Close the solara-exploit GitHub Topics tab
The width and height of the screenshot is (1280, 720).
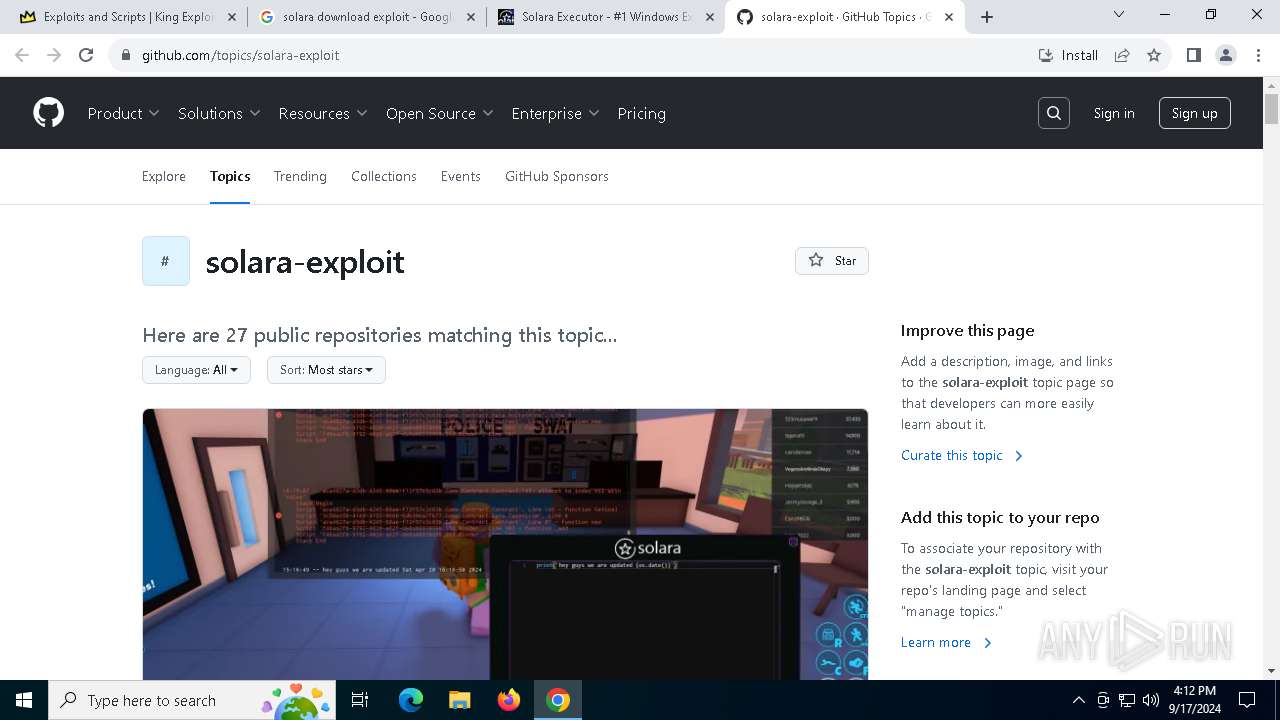click(949, 17)
